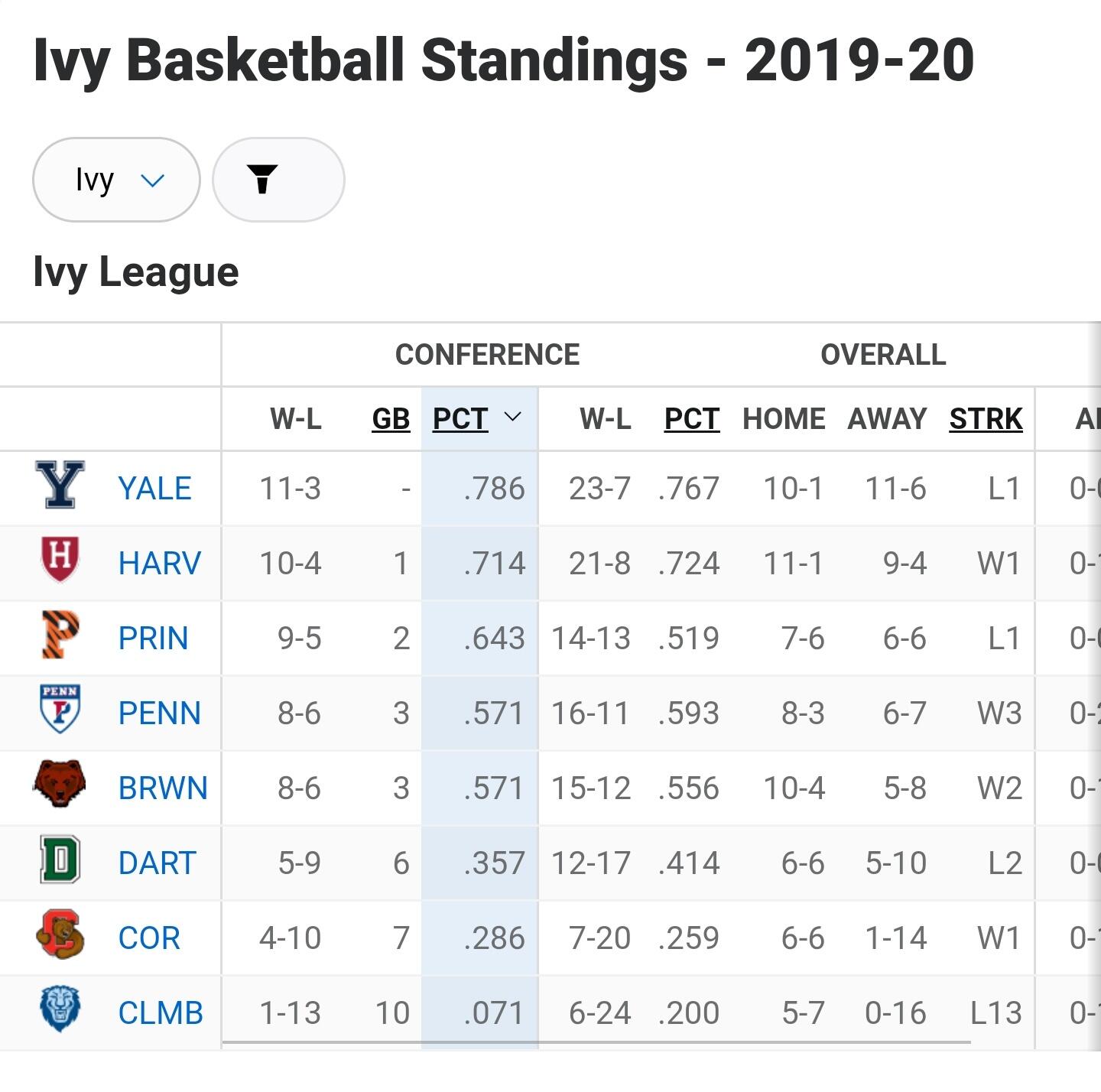Go to the PRIN team page
Screen dimensions: 1101x1092
click(x=153, y=639)
